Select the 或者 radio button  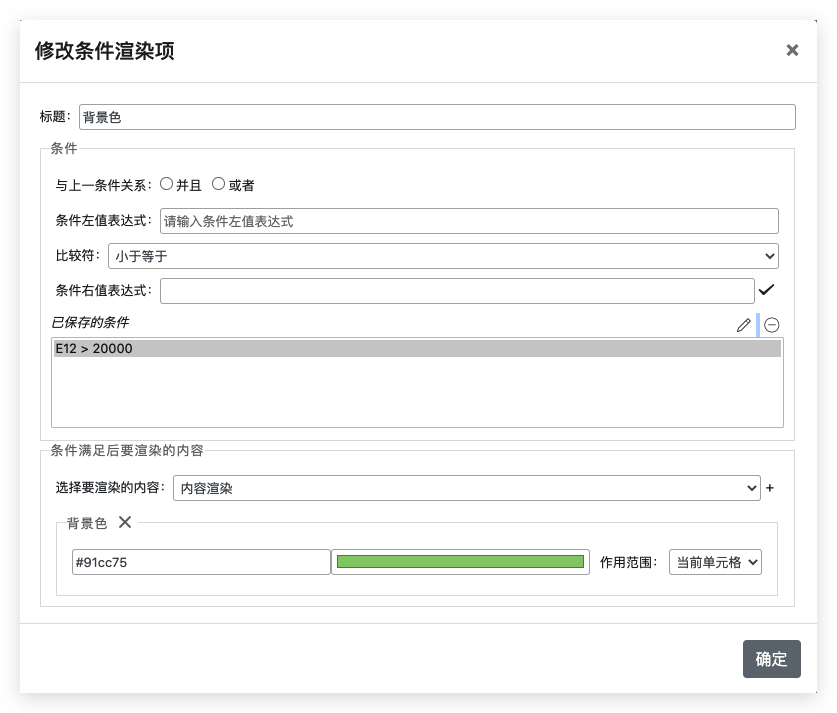pos(218,184)
